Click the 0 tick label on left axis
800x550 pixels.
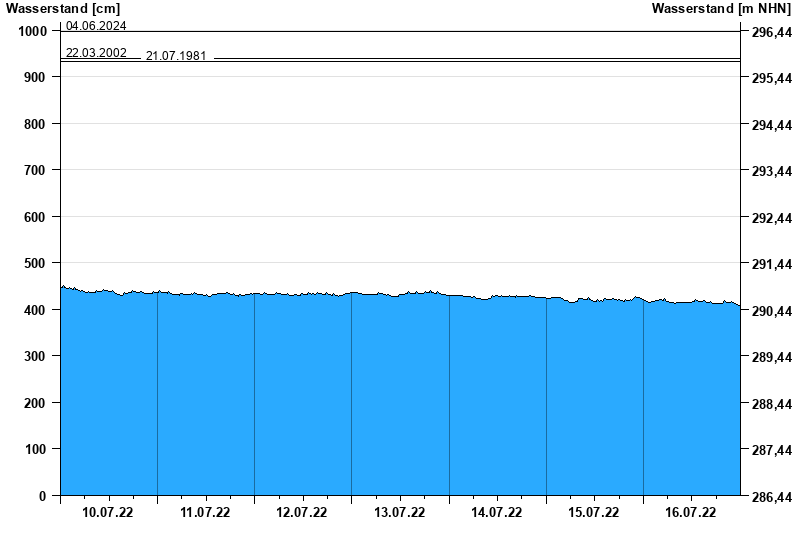(x=43, y=496)
